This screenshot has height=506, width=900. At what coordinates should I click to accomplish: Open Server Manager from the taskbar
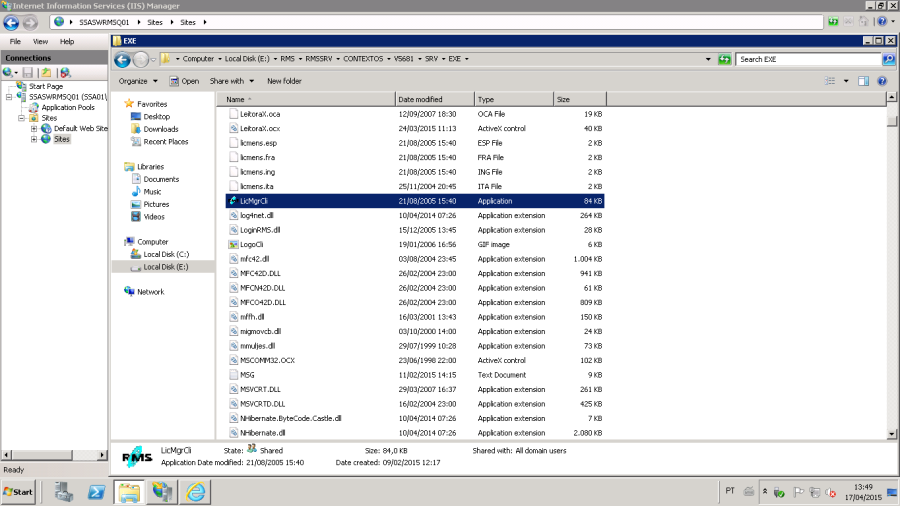click(x=63, y=492)
